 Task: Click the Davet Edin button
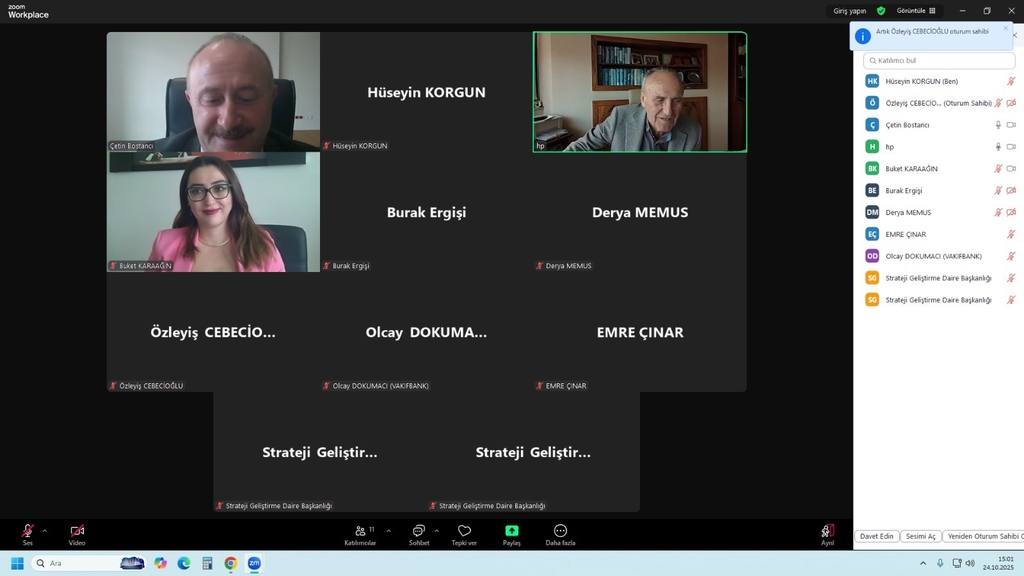(x=876, y=537)
